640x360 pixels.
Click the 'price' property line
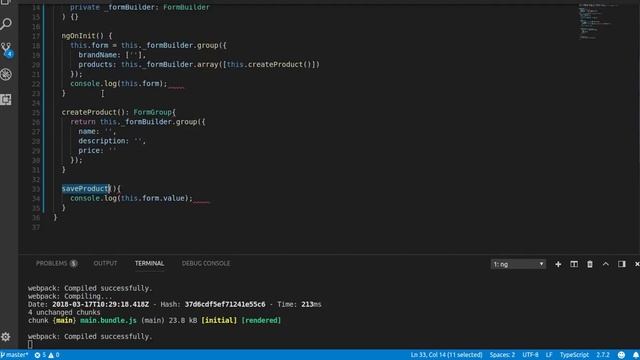coord(97,150)
